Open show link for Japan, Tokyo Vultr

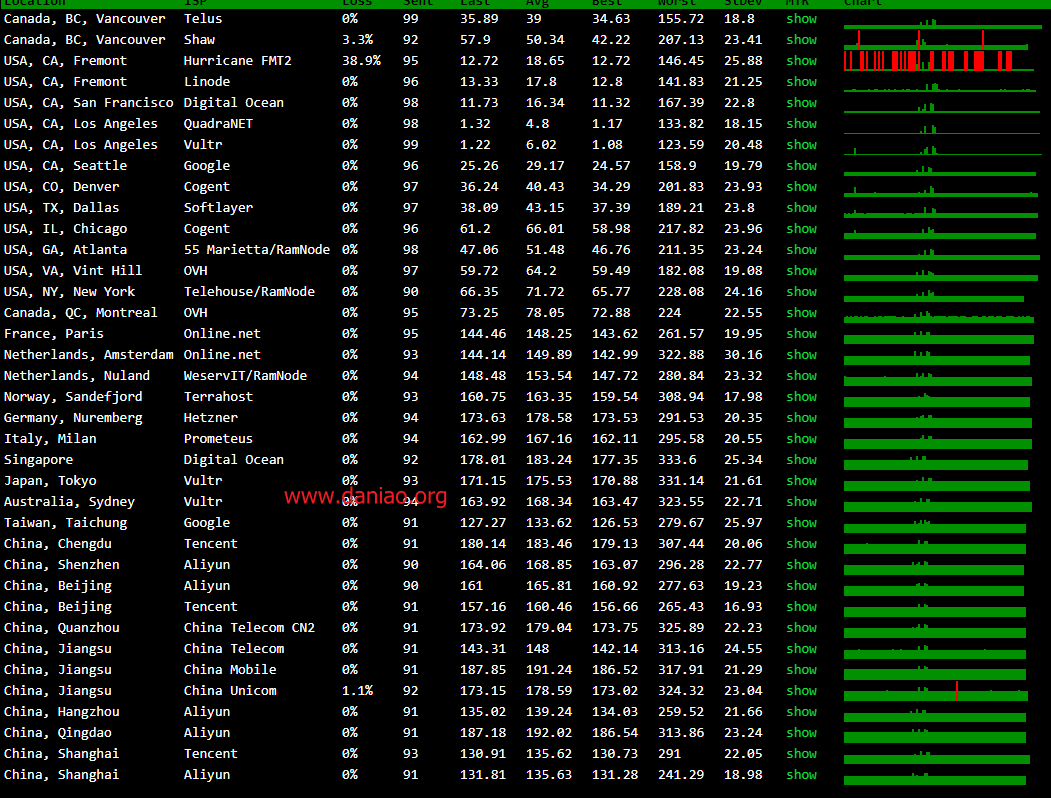click(801, 480)
